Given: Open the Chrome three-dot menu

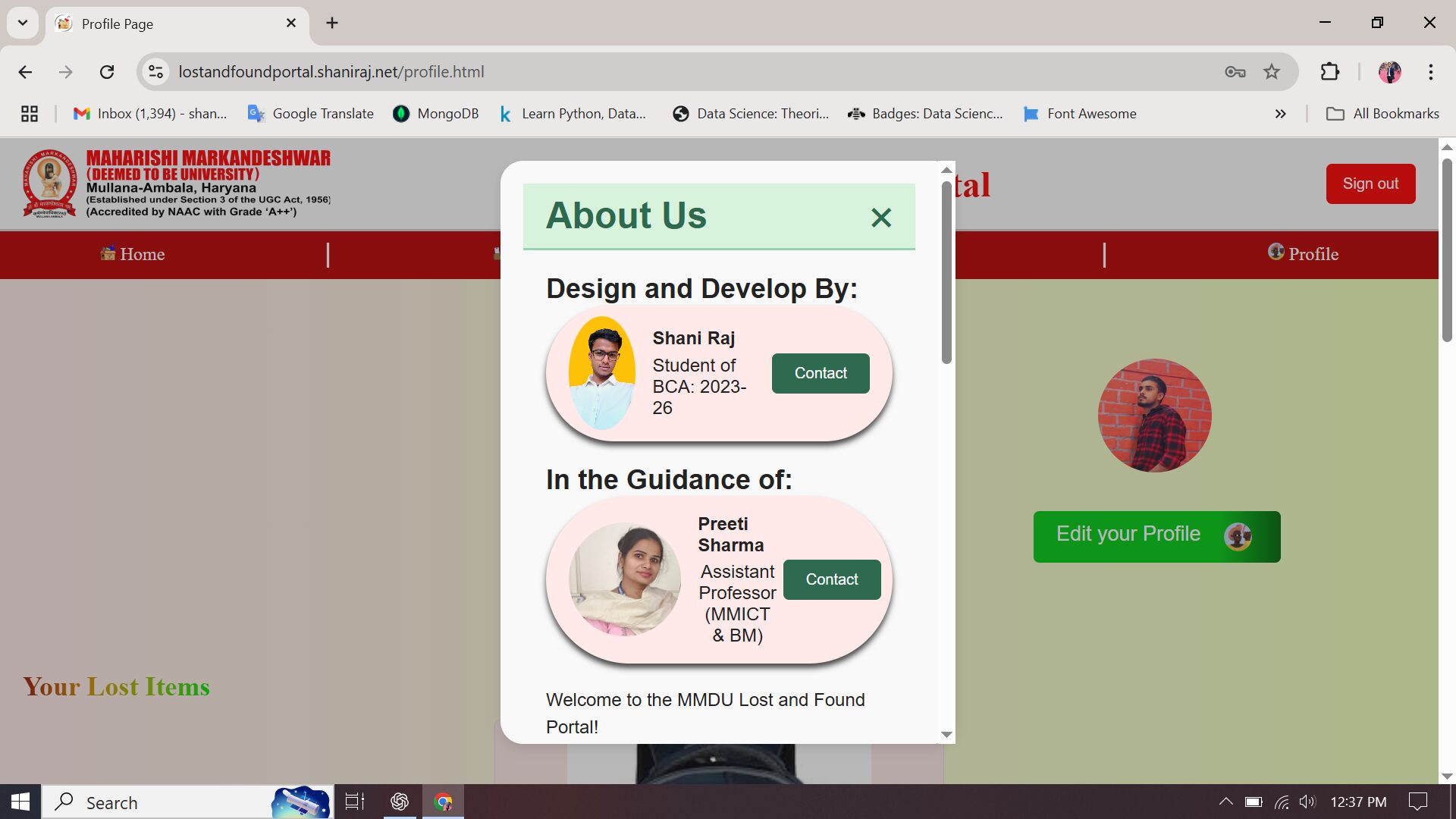Looking at the screenshot, I should [x=1430, y=72].
